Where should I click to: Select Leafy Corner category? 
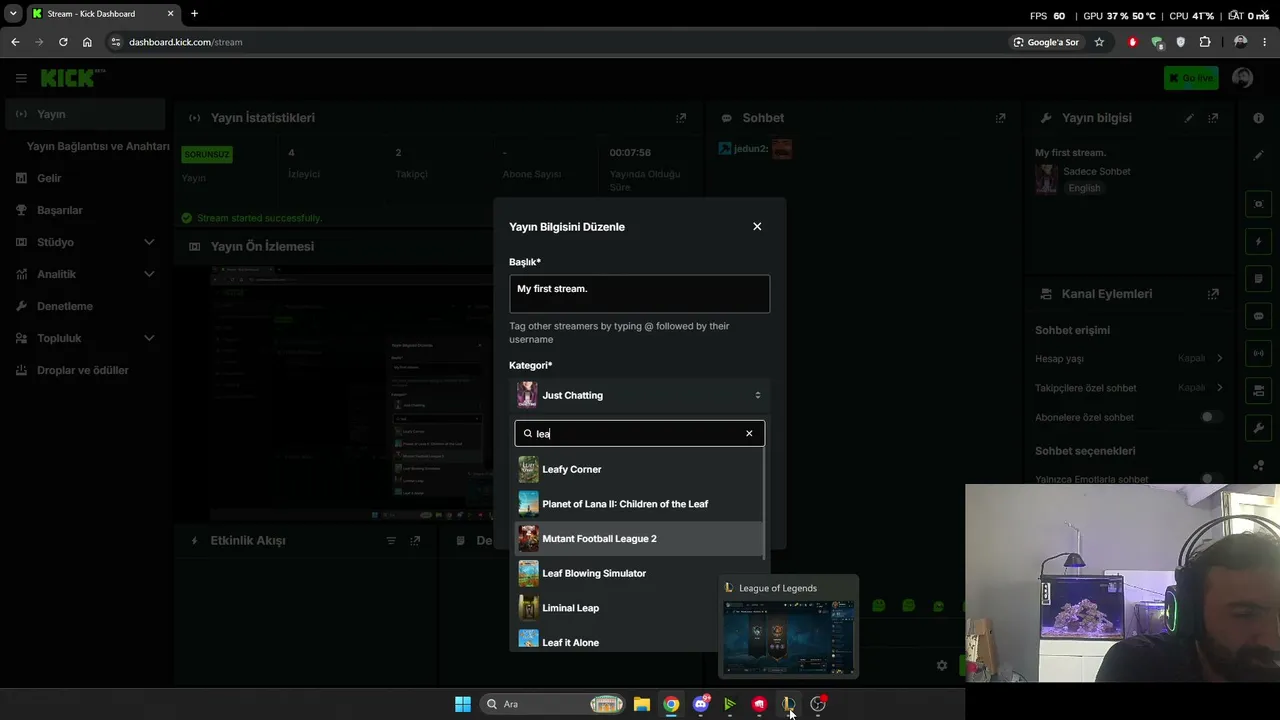point(639,469)
